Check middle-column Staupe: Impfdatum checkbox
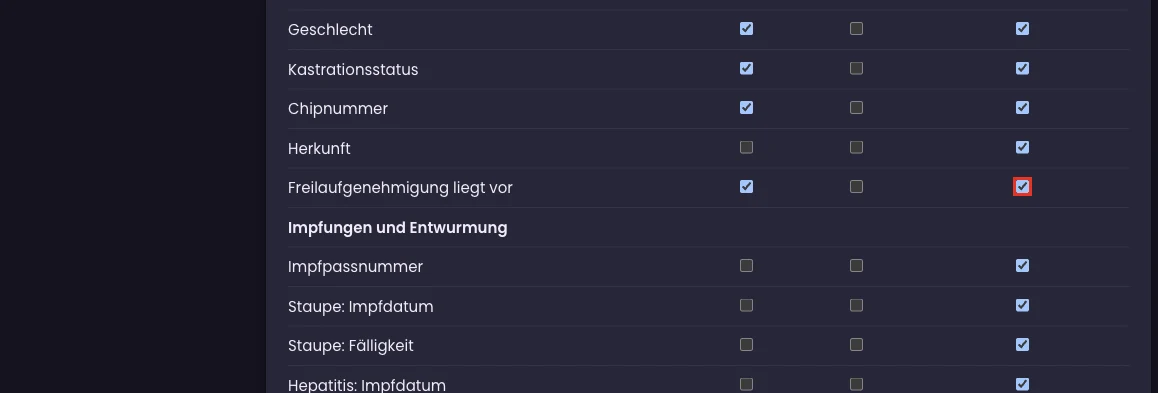The width and height of the screenshot is (1158, 393). coord(856,305)
